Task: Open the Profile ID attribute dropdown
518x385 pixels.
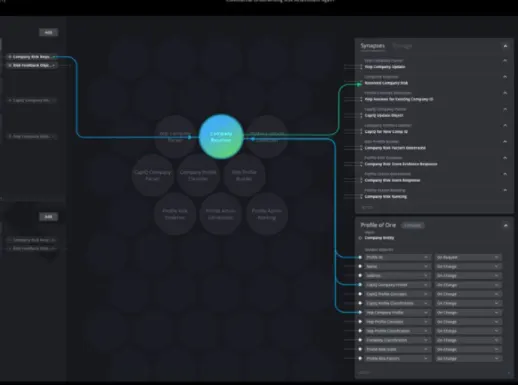Action: pos(397,257)
